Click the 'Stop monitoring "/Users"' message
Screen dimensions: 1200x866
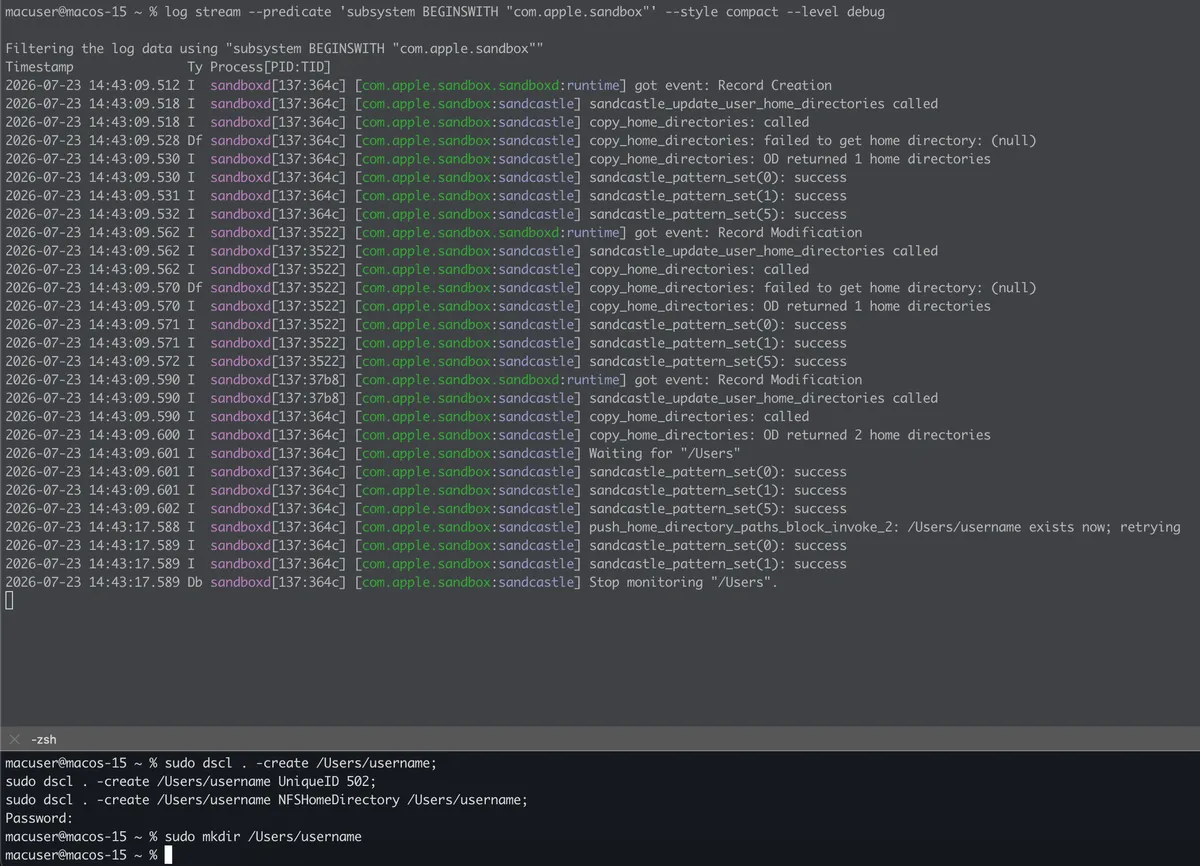(x=683, y=582)
